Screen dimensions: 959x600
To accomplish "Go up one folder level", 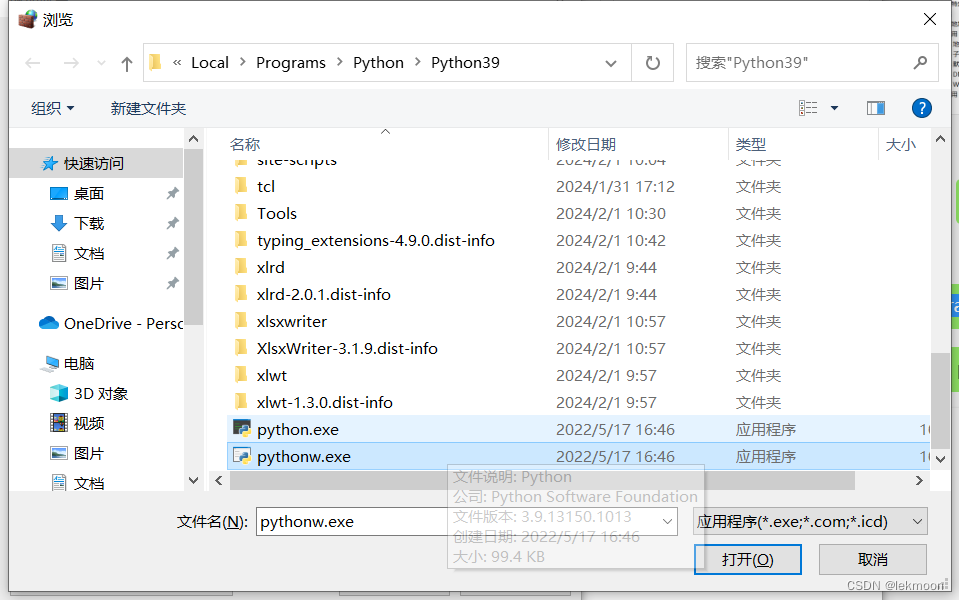I will point(127,64).
